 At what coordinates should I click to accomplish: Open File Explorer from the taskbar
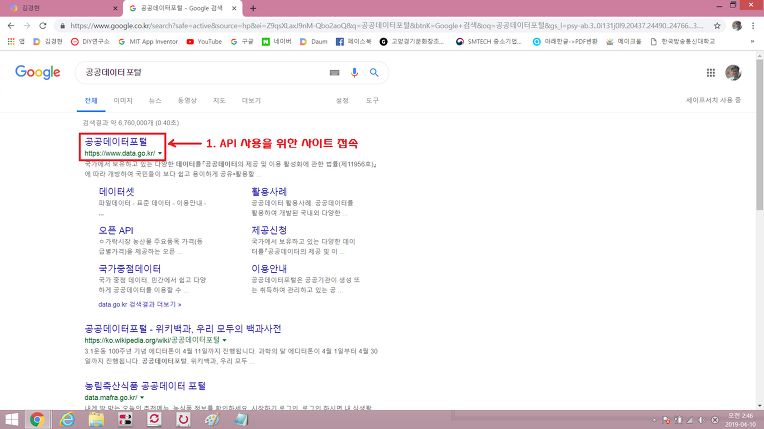96,419
